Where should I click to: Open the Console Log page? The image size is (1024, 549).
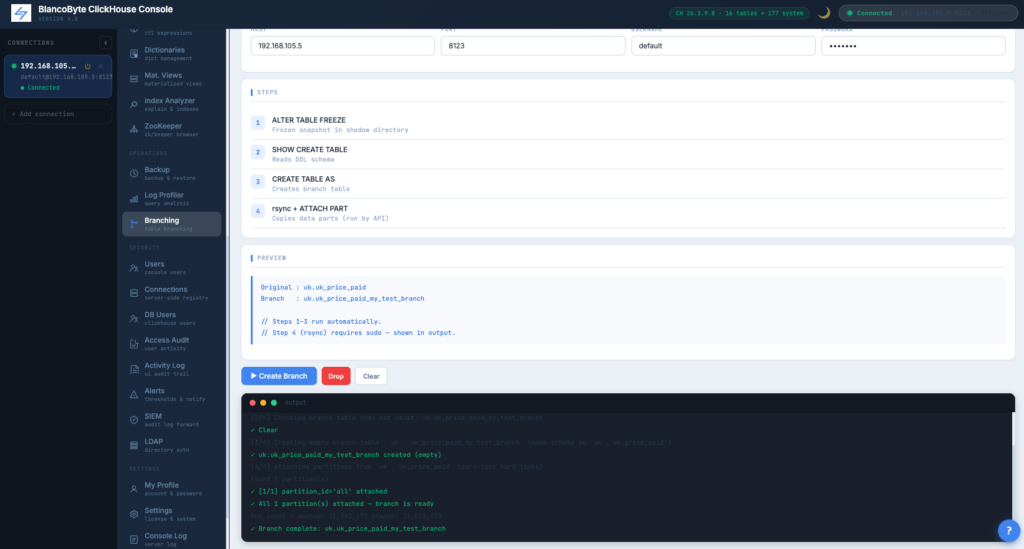[172, 539]
